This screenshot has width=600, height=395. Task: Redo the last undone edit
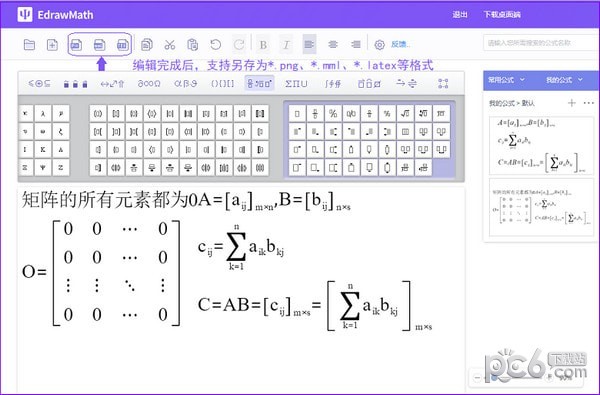coord(239,45)
